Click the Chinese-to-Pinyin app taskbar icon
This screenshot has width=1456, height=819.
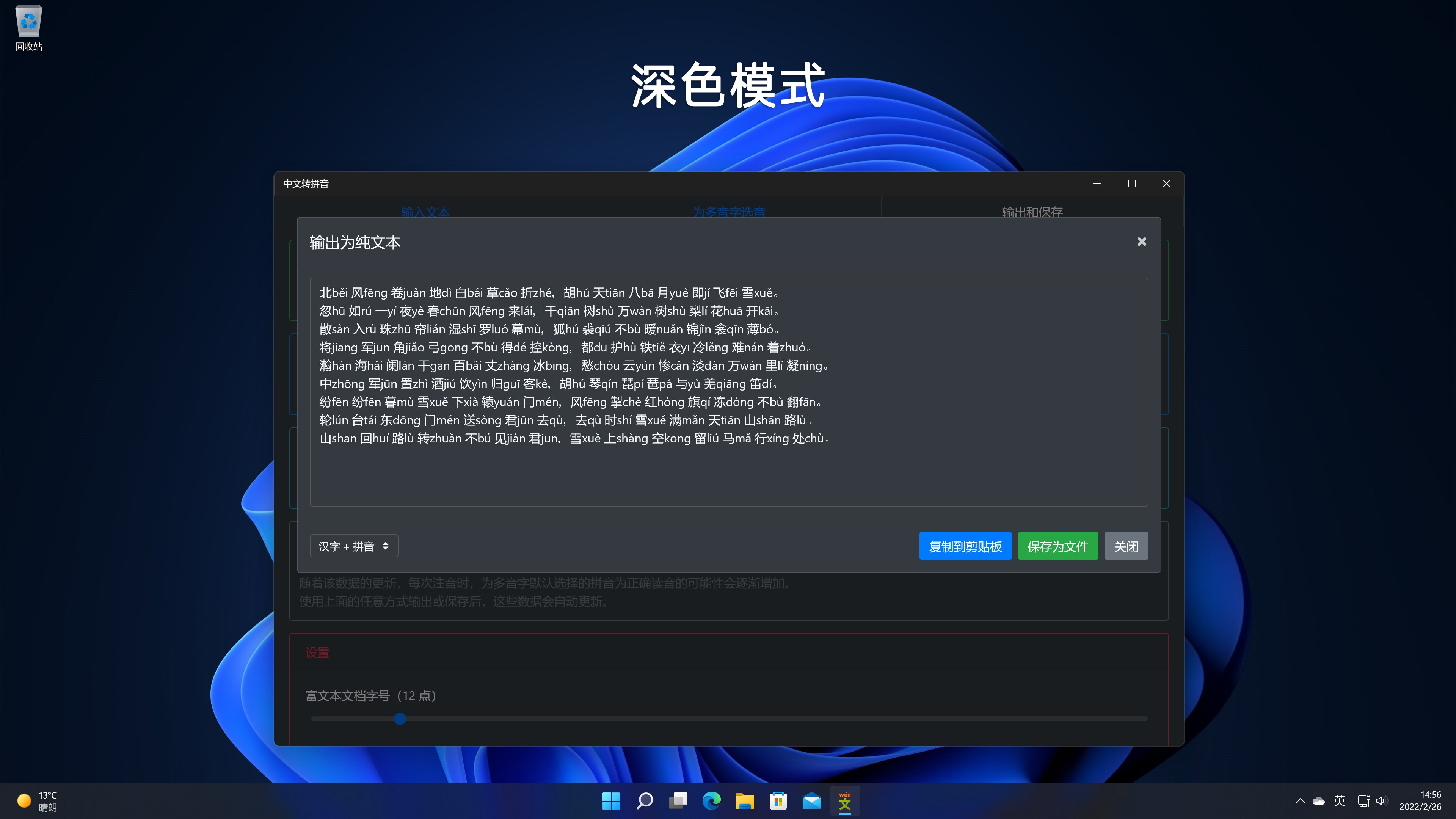pyautogui.click(x=845, y=800)
